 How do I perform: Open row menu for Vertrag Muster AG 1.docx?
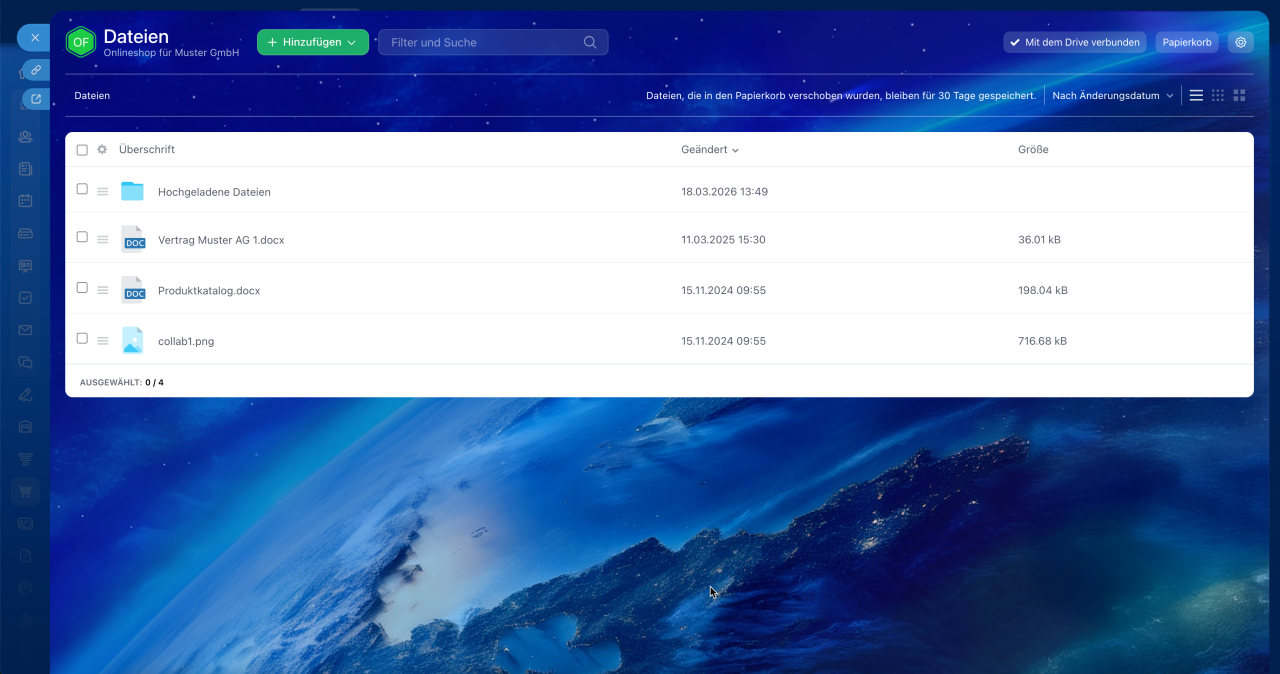(x=102, y=240)
